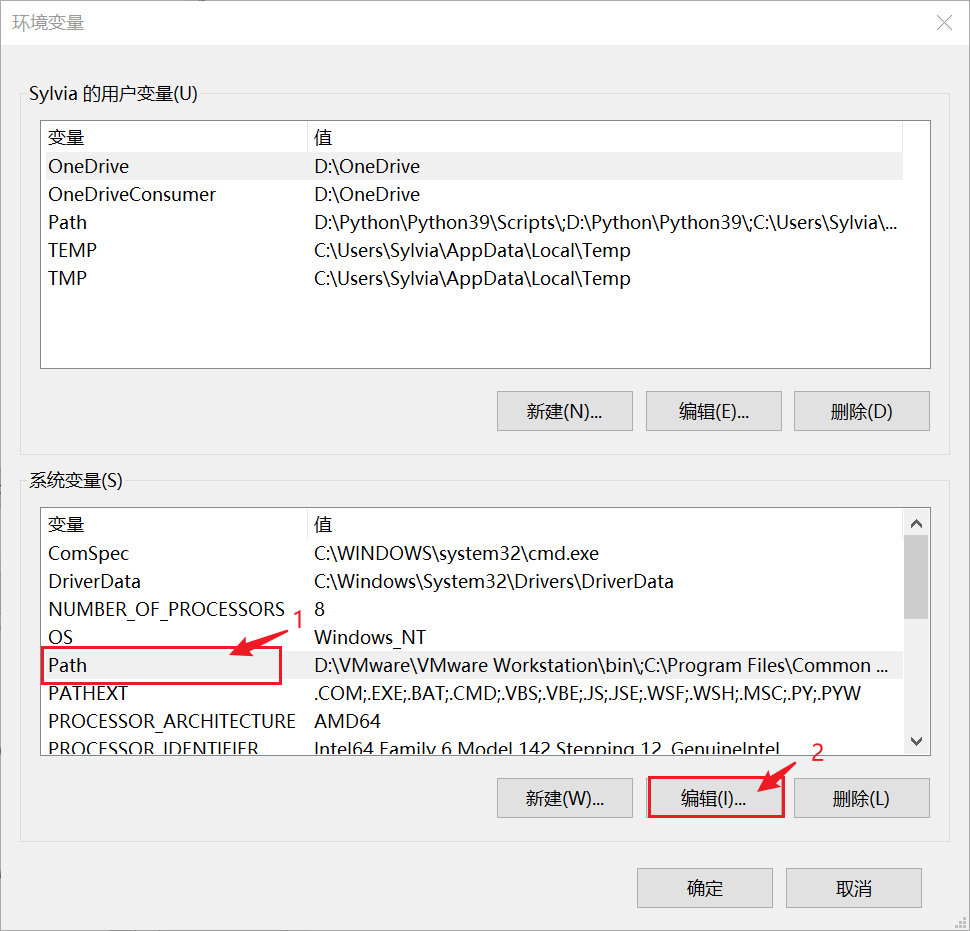Click the value AMD64
This screenshot has height=931, width=970.
pyautogui.click(x=347, y=721)
